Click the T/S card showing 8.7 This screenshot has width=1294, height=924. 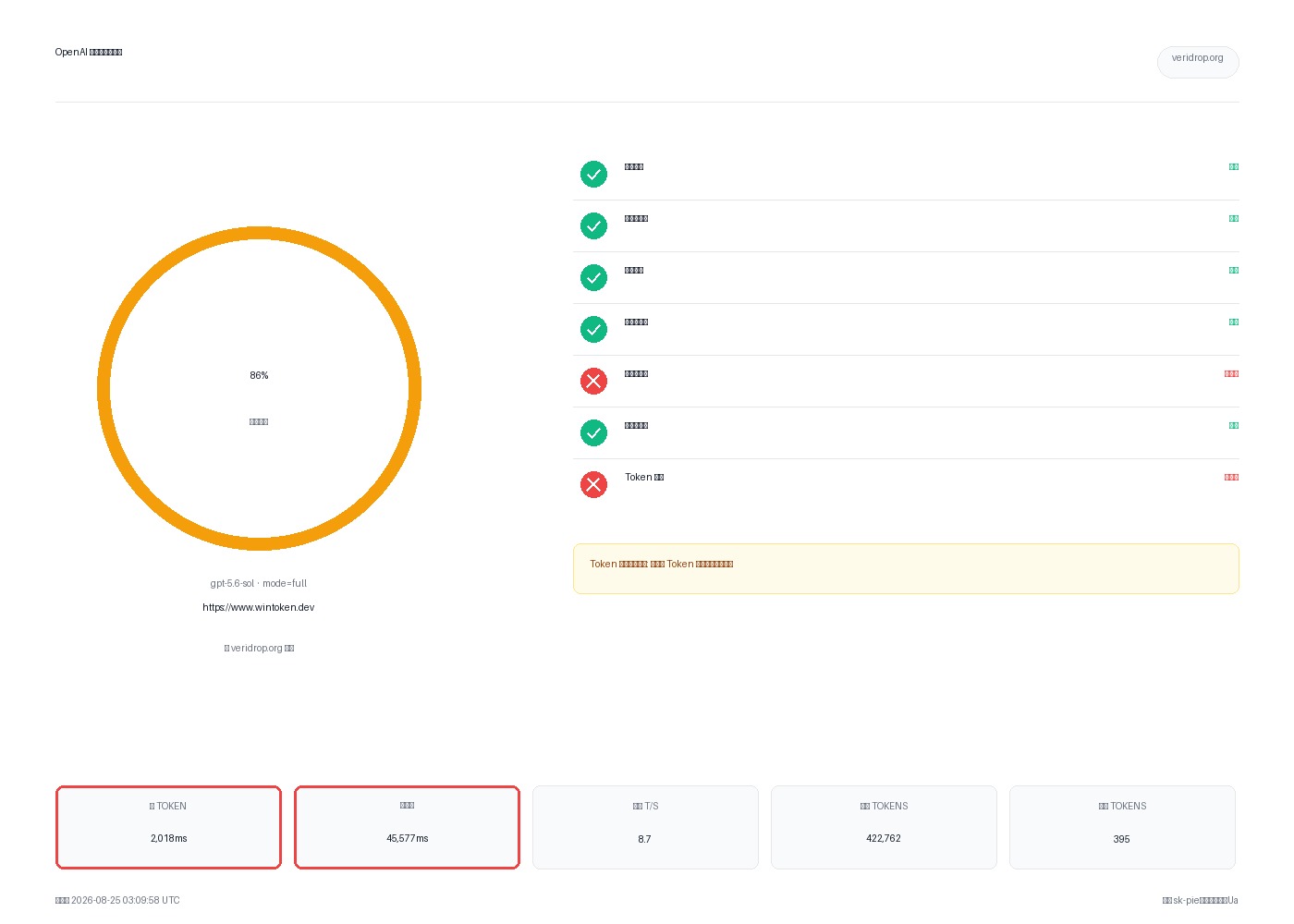click(x=645, y=827)
